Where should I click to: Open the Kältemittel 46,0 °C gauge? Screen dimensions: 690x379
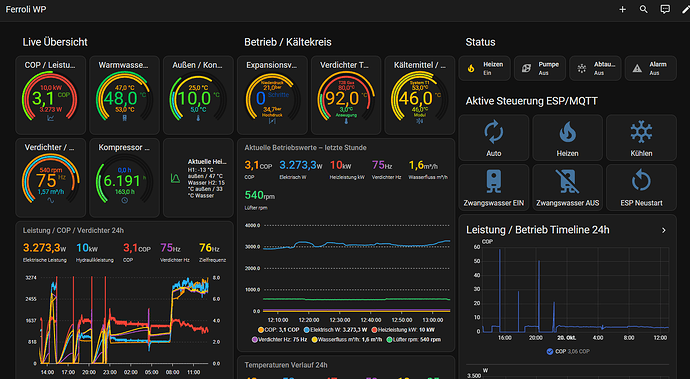[419, 95]
